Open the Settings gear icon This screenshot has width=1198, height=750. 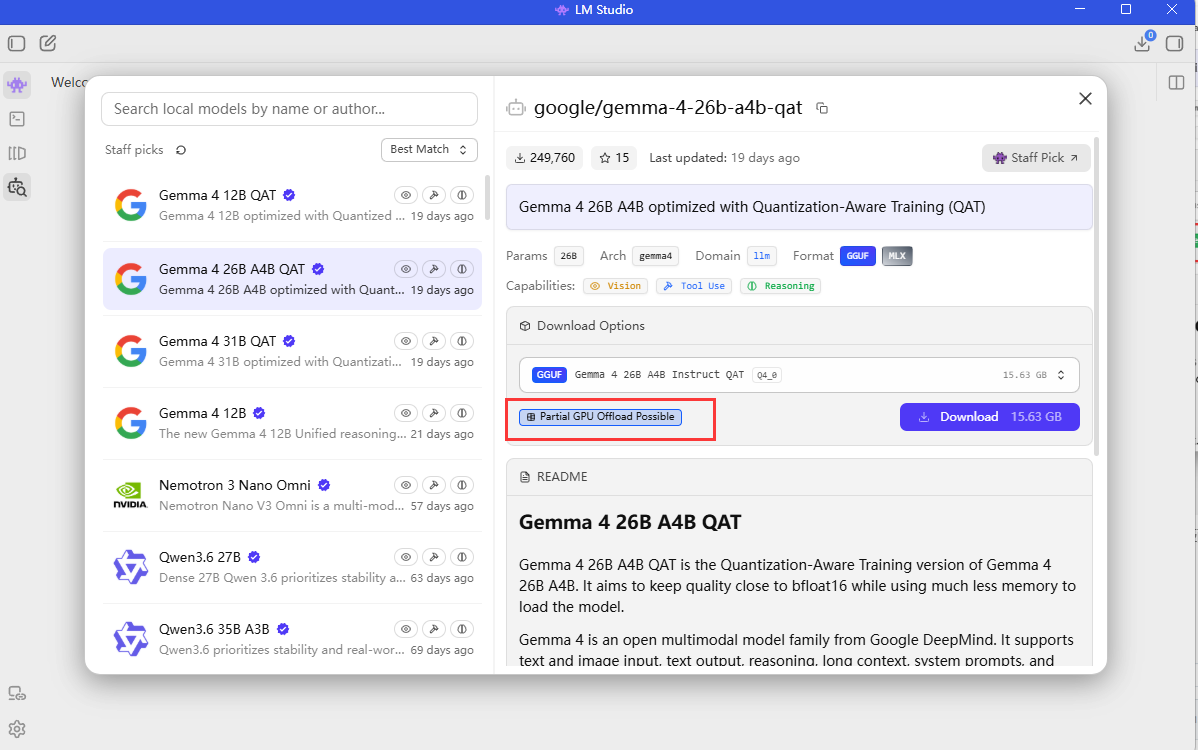[x=17, y=729]
